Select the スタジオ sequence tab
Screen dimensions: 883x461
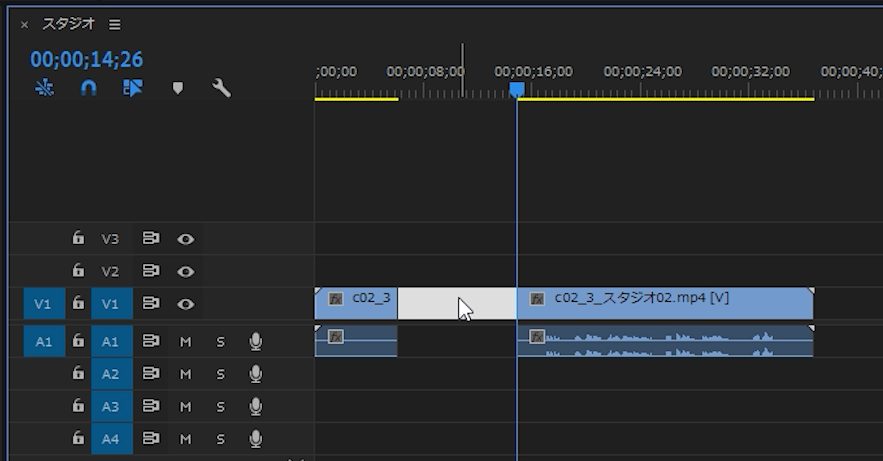(x=69, y=24)
